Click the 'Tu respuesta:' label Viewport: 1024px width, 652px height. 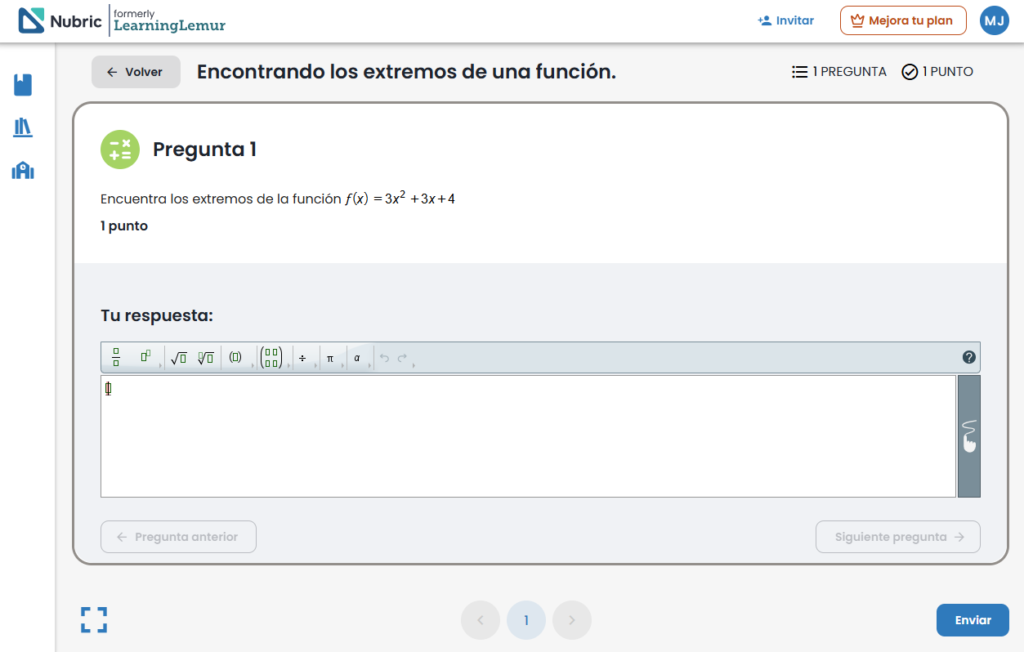[x=157, y=316]
